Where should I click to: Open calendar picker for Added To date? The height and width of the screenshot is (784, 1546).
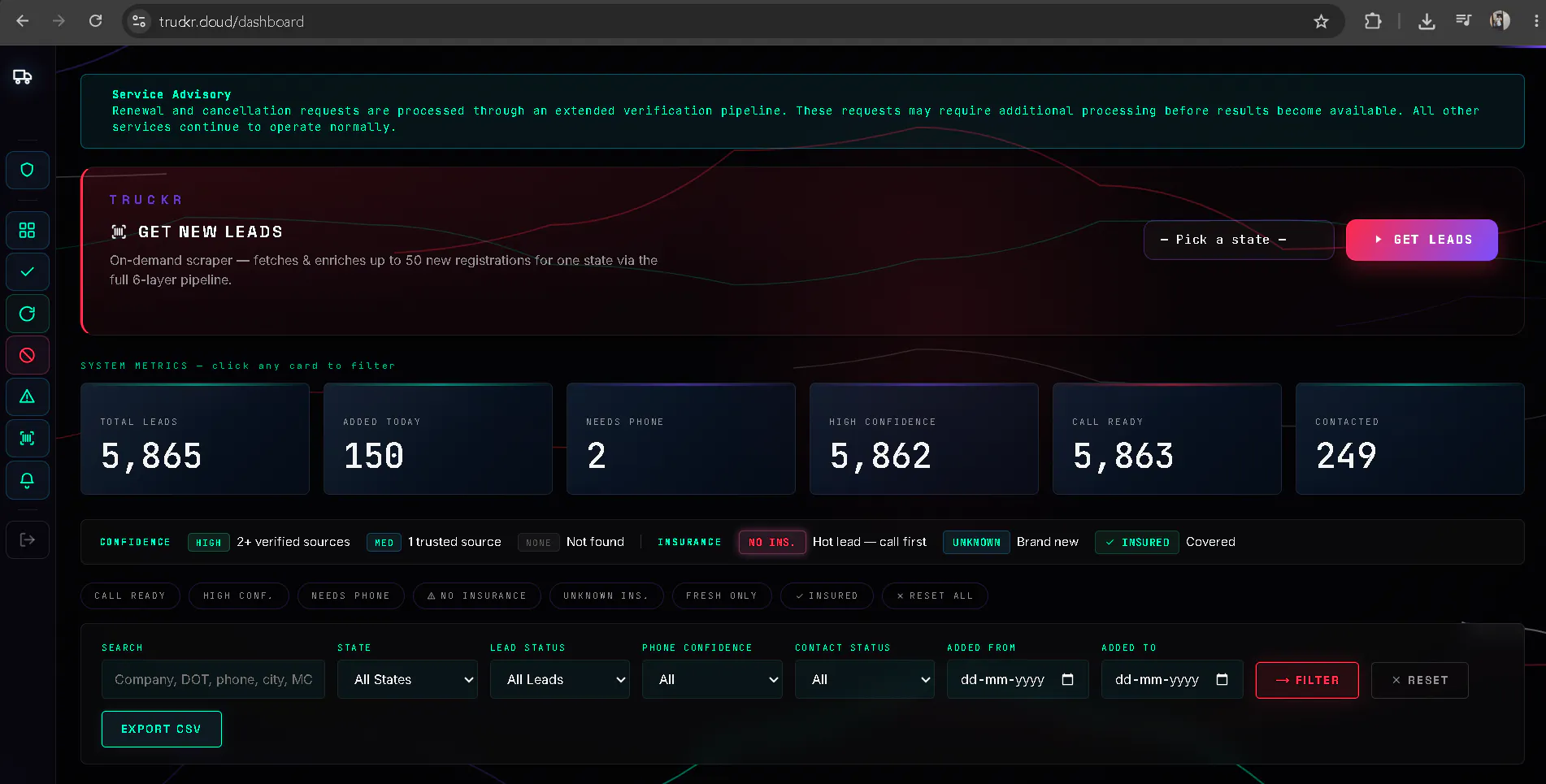1222,679
